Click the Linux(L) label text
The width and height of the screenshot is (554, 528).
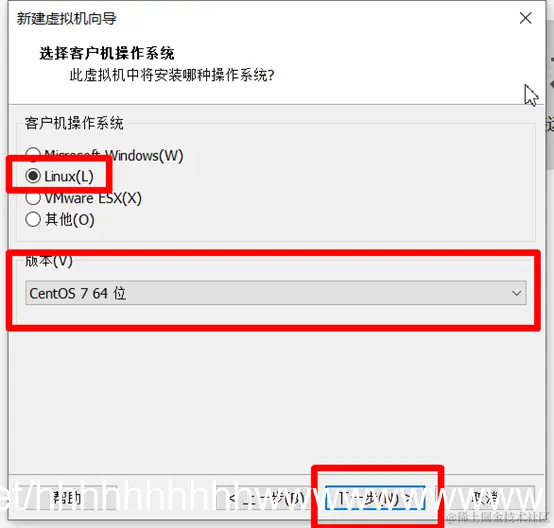pyautogui.click(x=69, y=176)
